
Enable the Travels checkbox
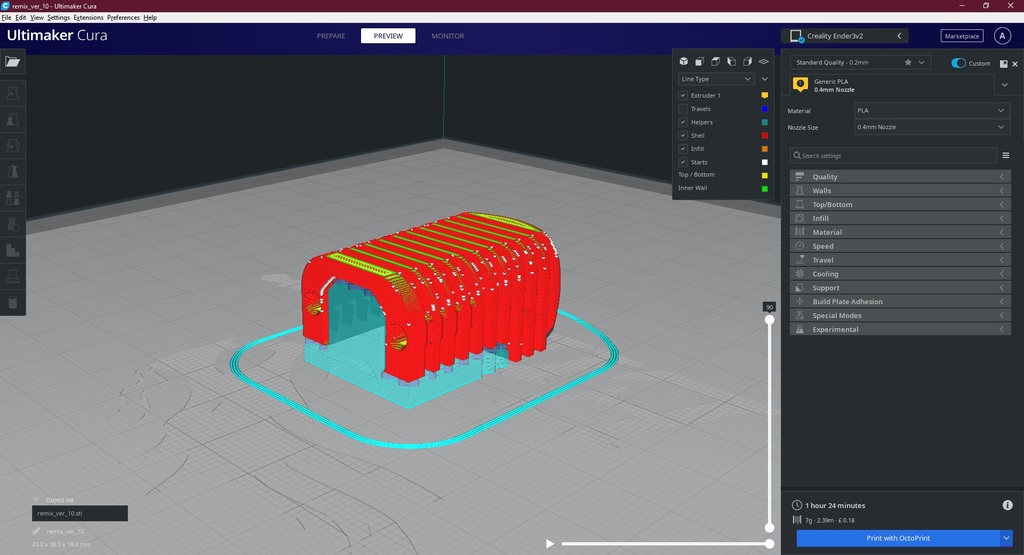(683, 109)
